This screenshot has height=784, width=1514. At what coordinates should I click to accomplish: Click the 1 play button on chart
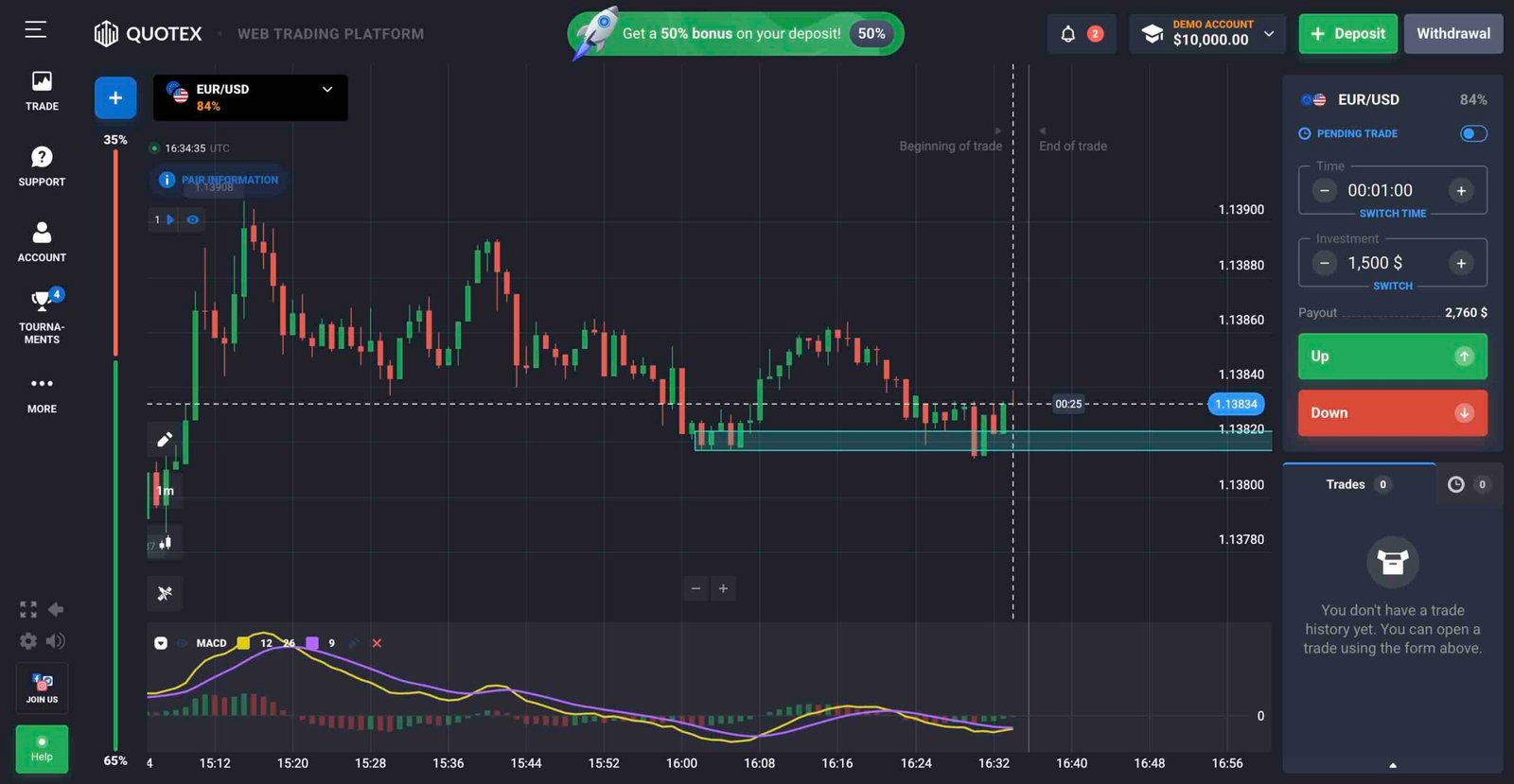coord(165,219)
